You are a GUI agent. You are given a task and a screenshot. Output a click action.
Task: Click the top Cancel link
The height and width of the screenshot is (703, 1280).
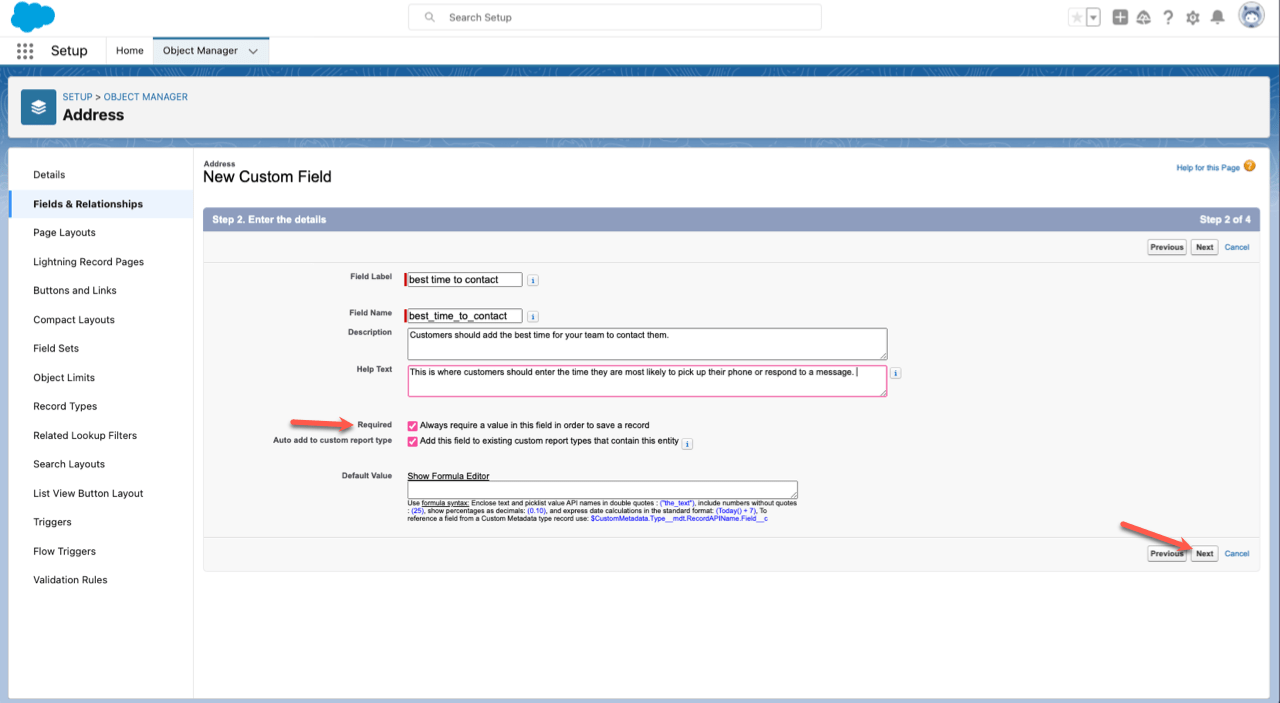click(x=1237, y=247)
